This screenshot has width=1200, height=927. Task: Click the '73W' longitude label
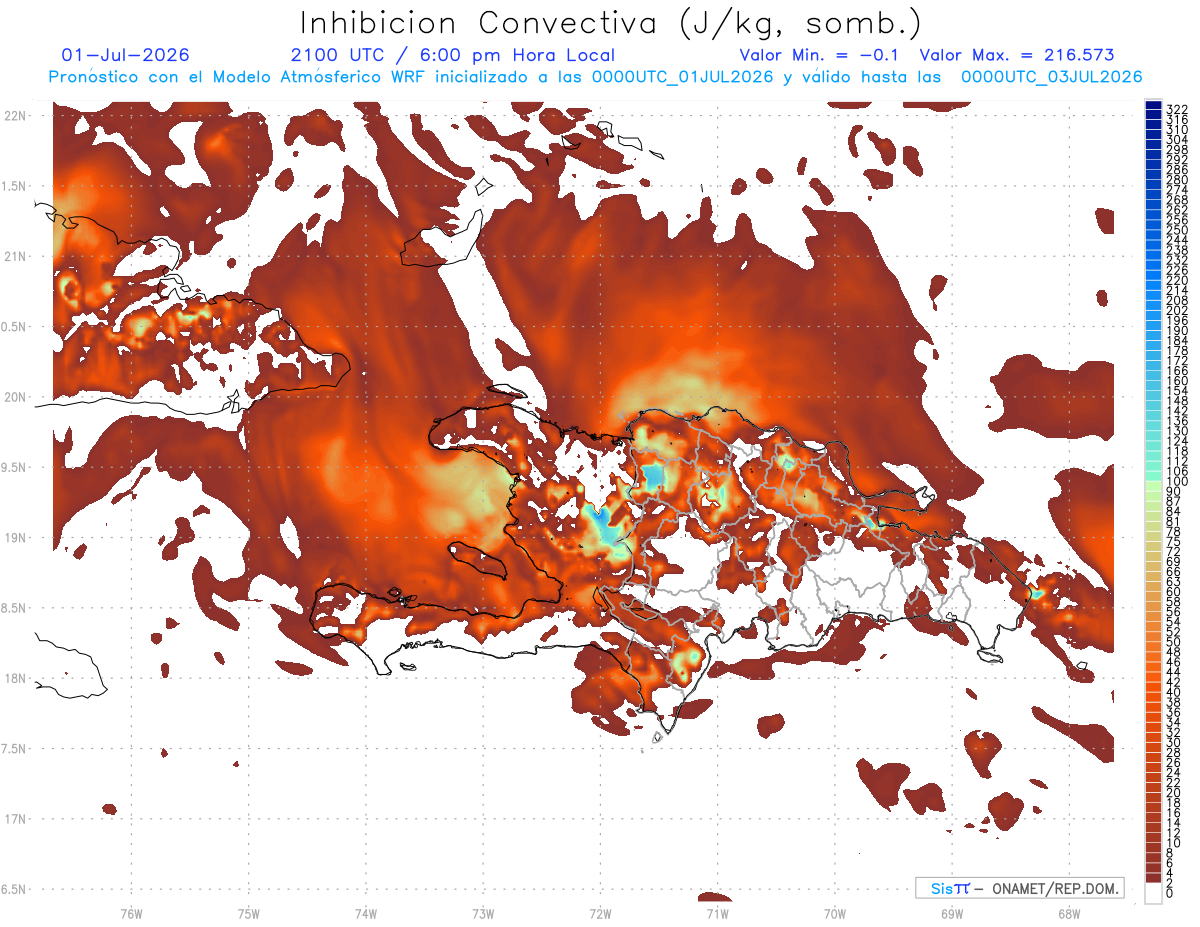click(483, 913)
